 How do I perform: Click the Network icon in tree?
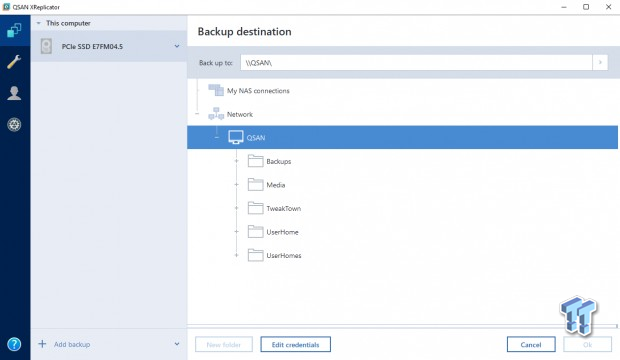click(216, 114)
